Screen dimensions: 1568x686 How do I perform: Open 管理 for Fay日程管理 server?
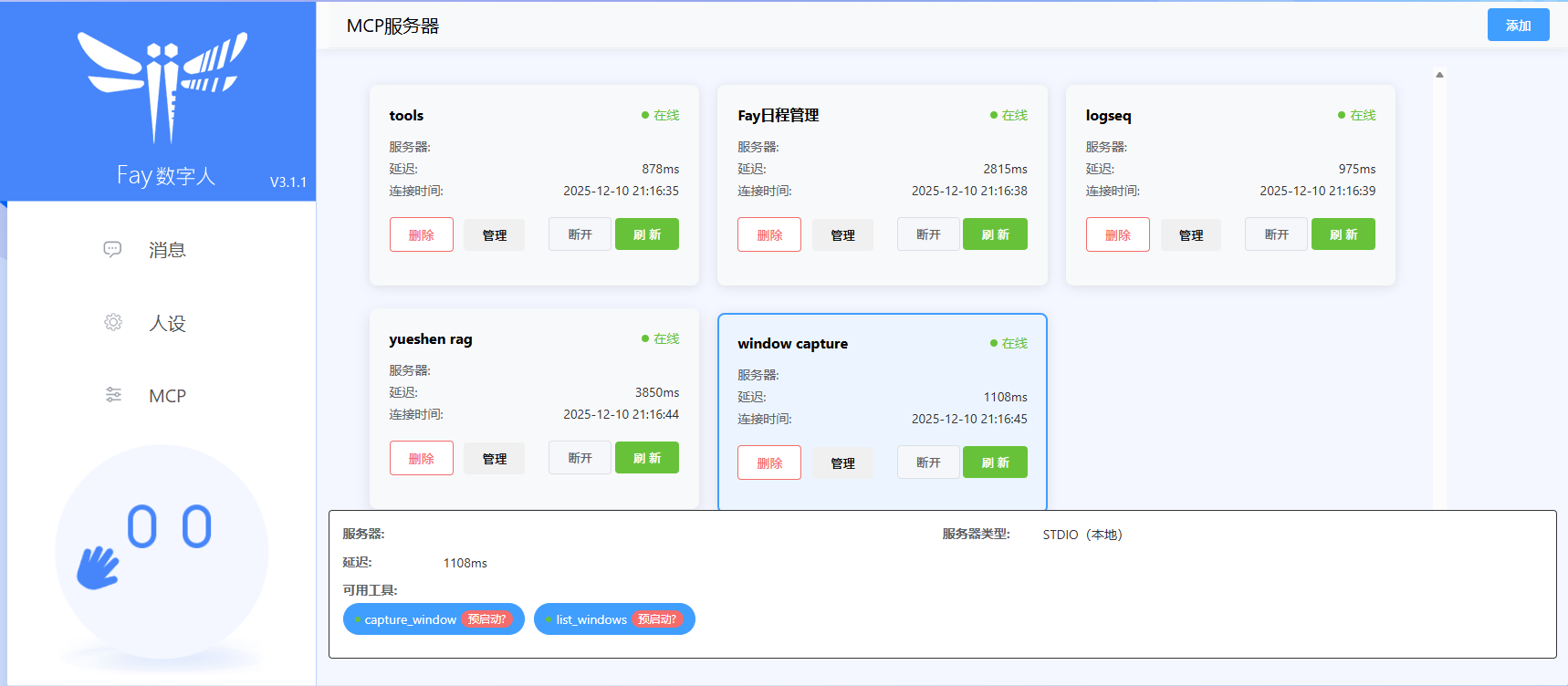click(x=842, y=234)
